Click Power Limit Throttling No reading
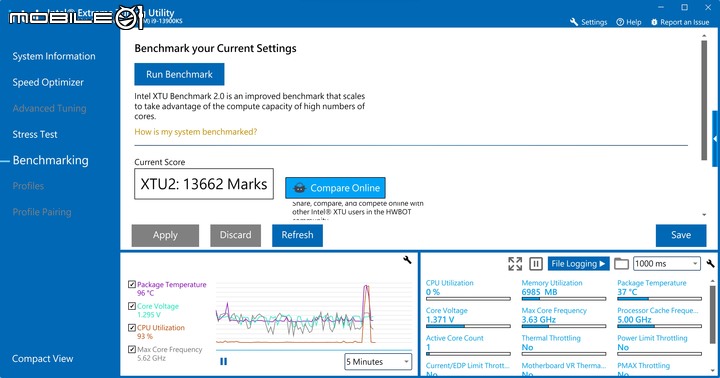 tap(623, 347)
